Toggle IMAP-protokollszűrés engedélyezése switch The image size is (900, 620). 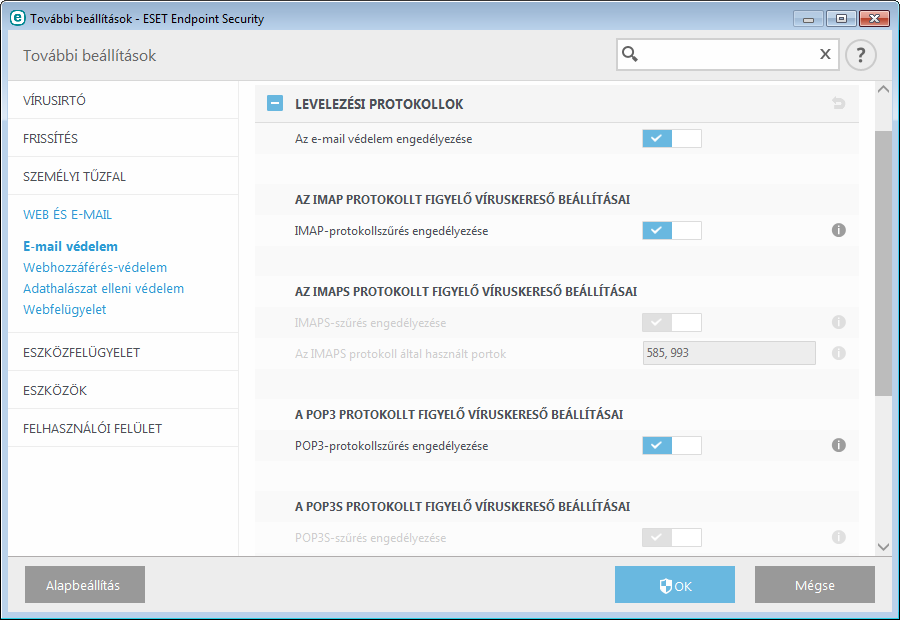(x=672, y=230)
